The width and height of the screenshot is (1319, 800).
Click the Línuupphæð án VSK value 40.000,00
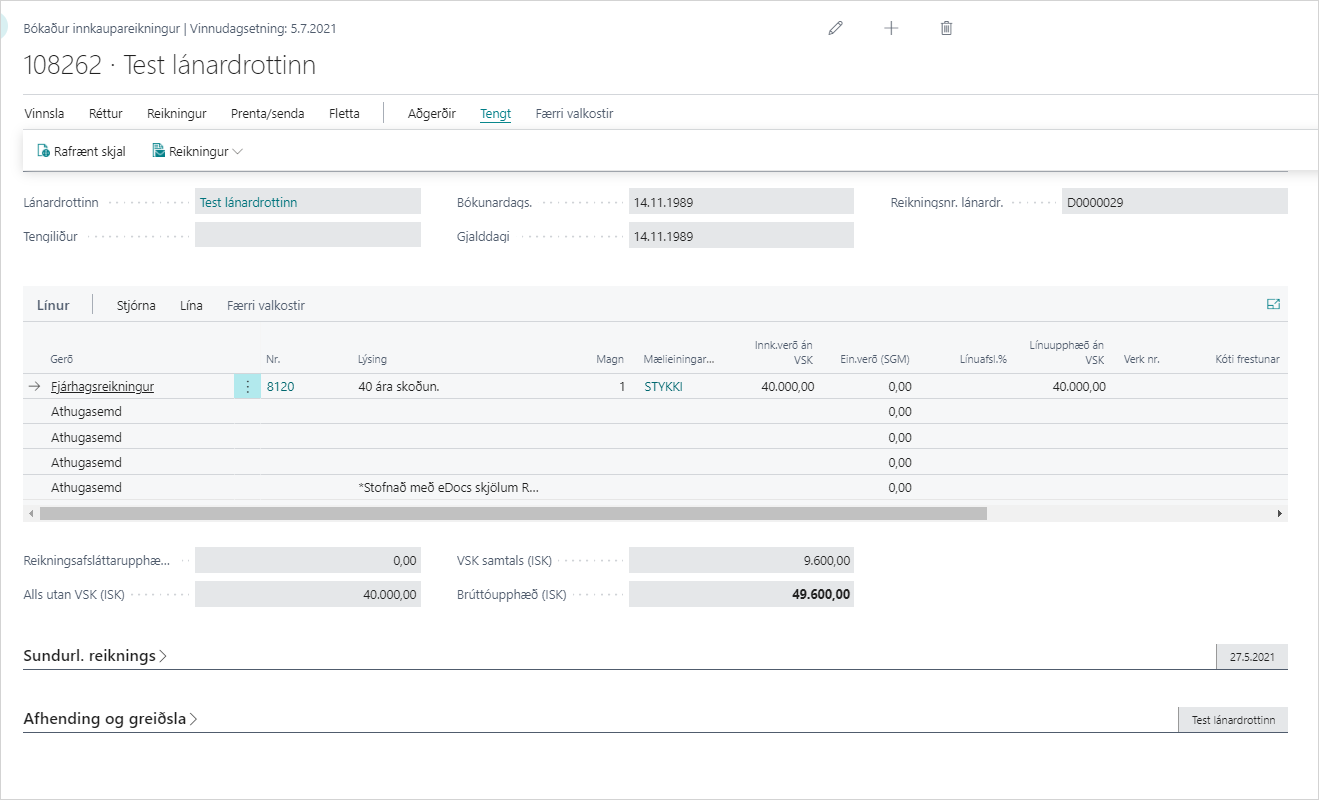[1079, 386]
